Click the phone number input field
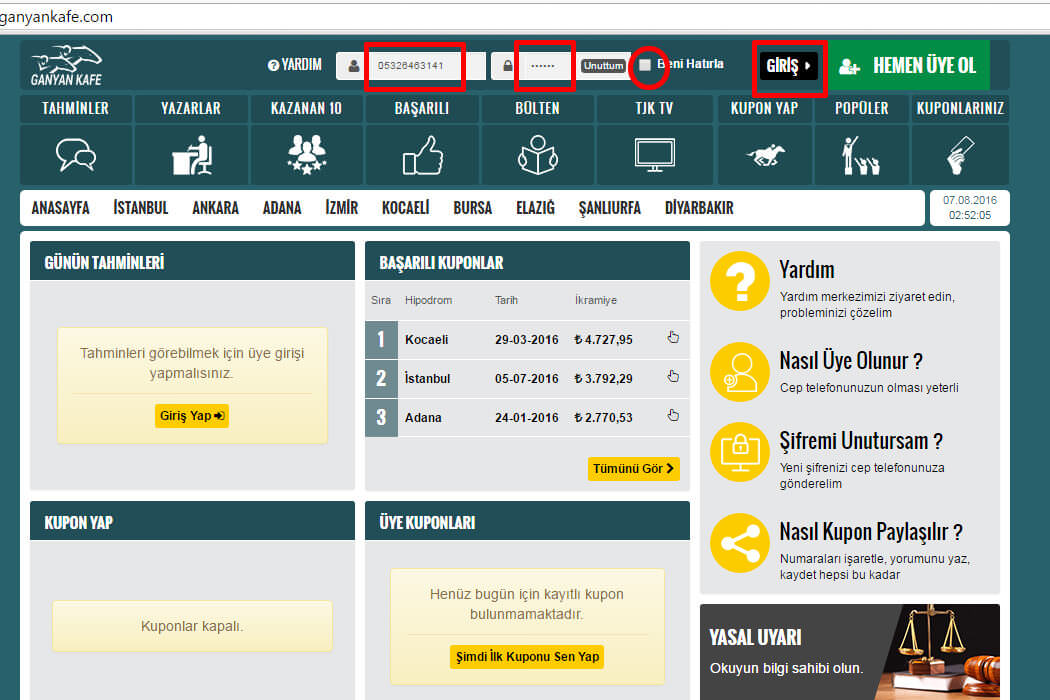Screen dimensions: 1050x700 click(x=427, y=66)
